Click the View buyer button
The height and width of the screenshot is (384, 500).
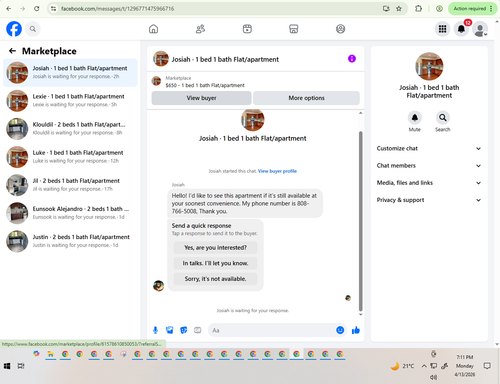point(201,98)
